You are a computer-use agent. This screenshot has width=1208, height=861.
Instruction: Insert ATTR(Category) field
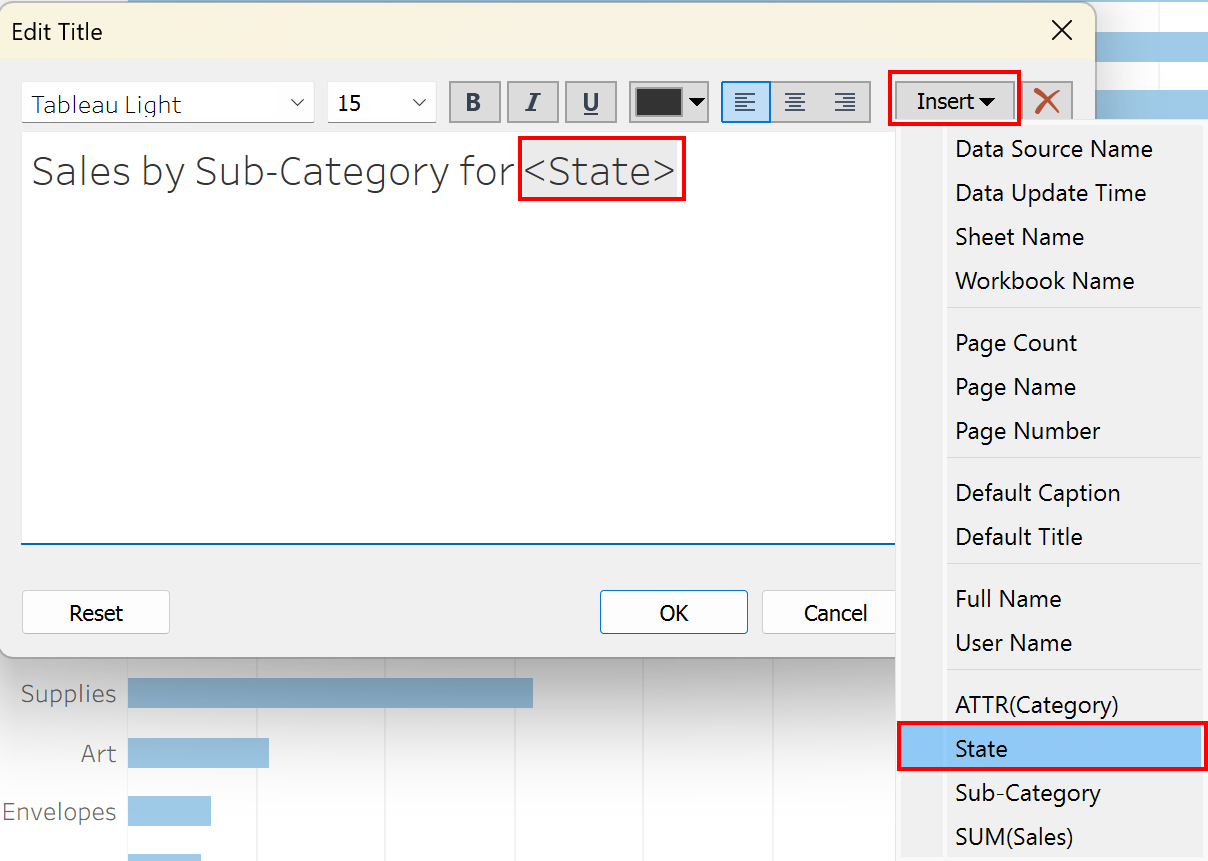(1037, 705)
